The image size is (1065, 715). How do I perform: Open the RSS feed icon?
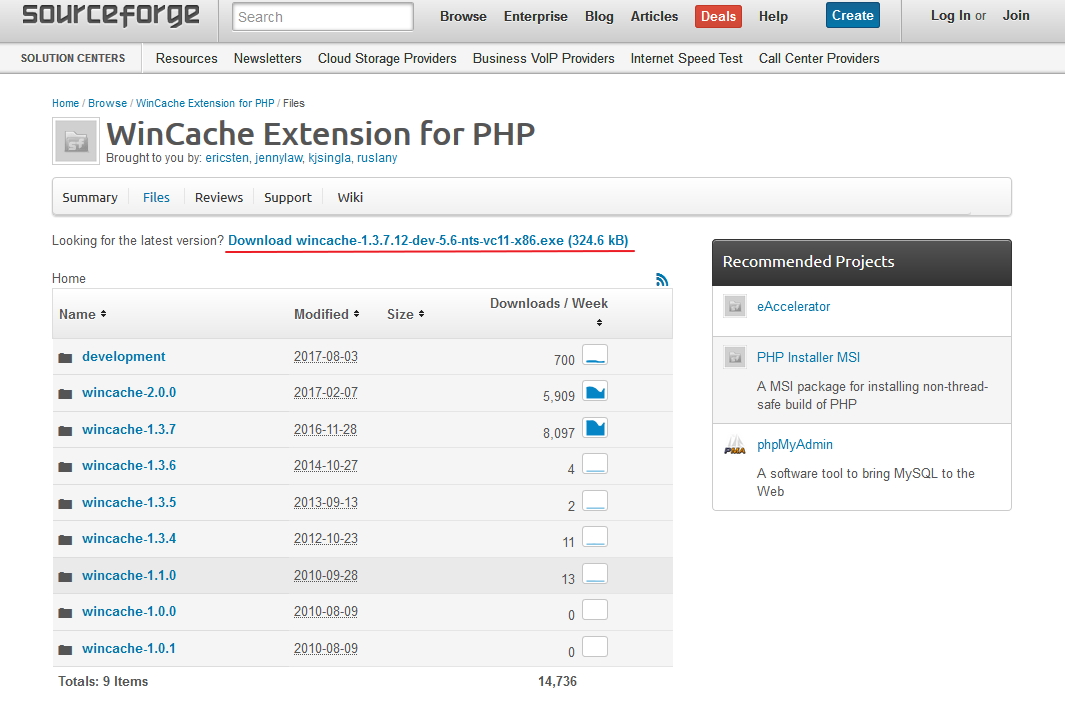point(662,279)
